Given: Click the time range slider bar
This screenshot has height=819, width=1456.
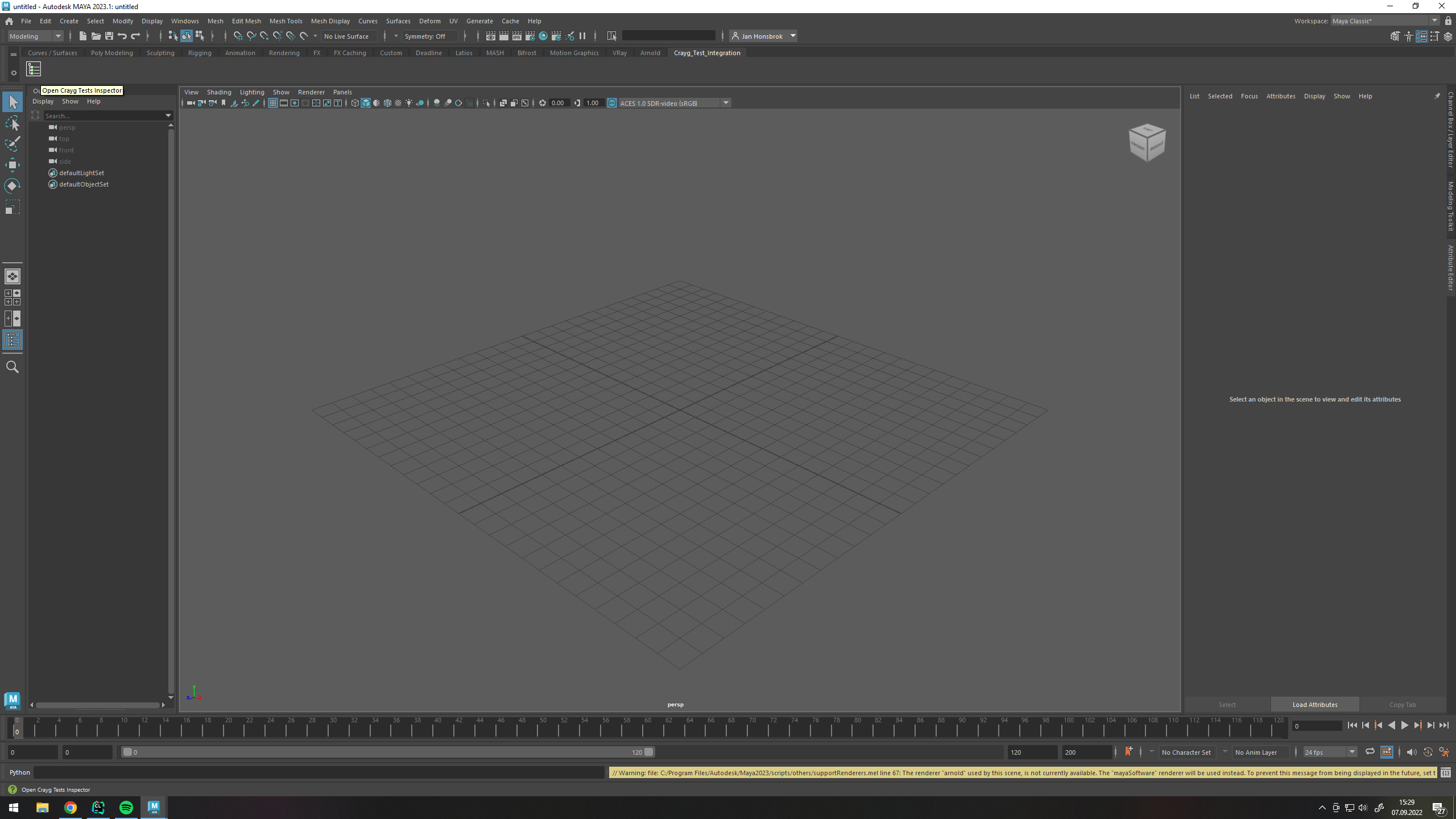Looking at the screenshot, I should (x=387, y=752).
